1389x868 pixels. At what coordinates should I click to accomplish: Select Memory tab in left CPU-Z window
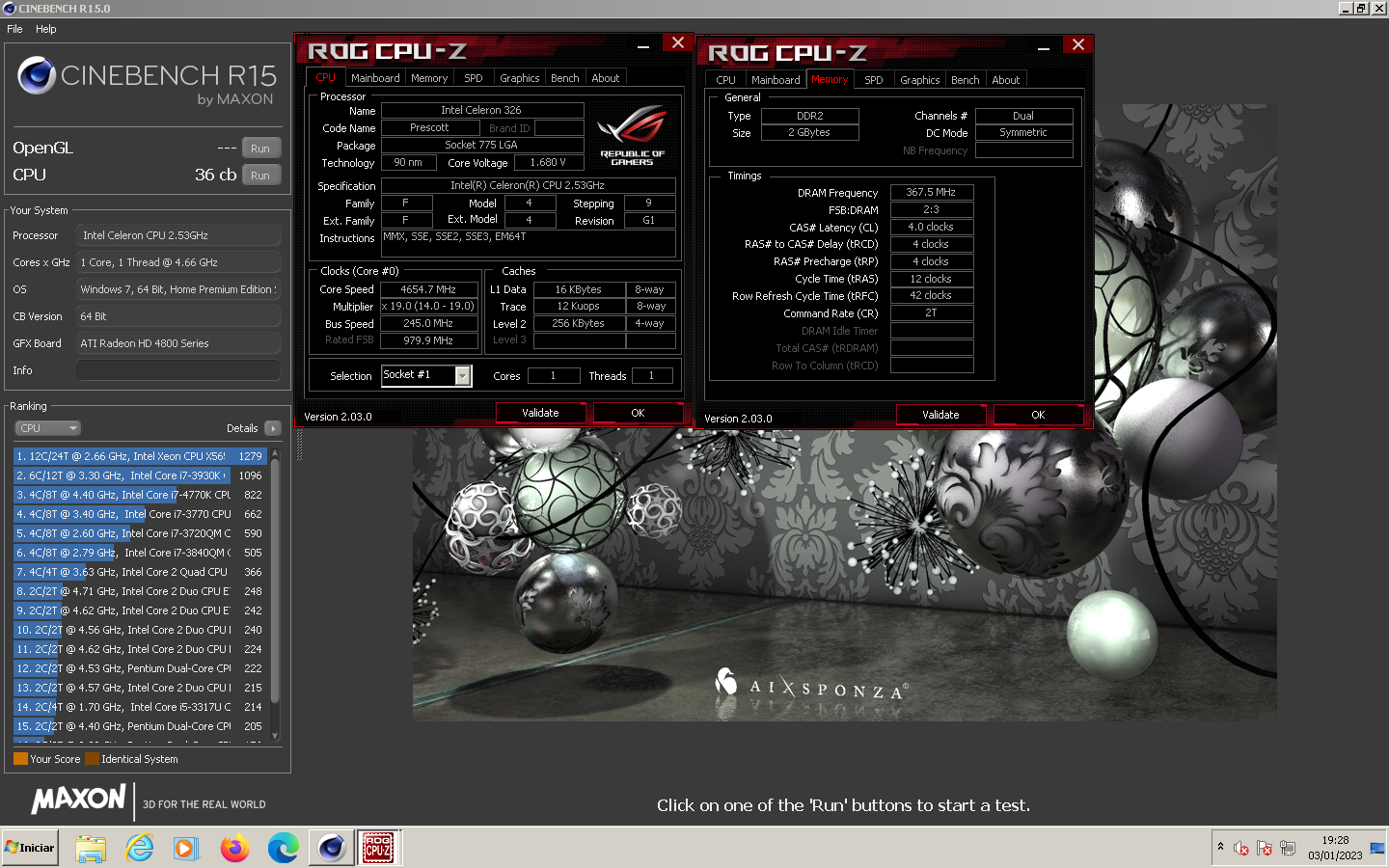coord(429,78)
